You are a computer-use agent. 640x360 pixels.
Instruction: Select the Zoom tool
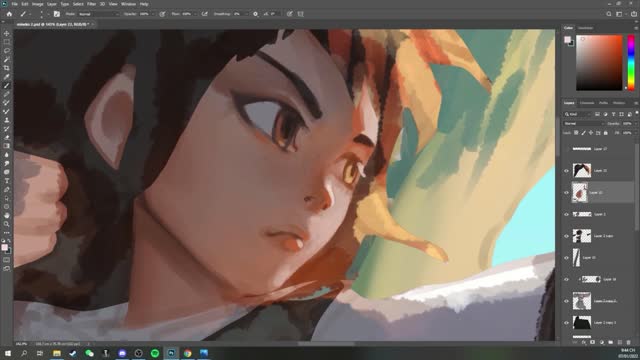[7, 224]
